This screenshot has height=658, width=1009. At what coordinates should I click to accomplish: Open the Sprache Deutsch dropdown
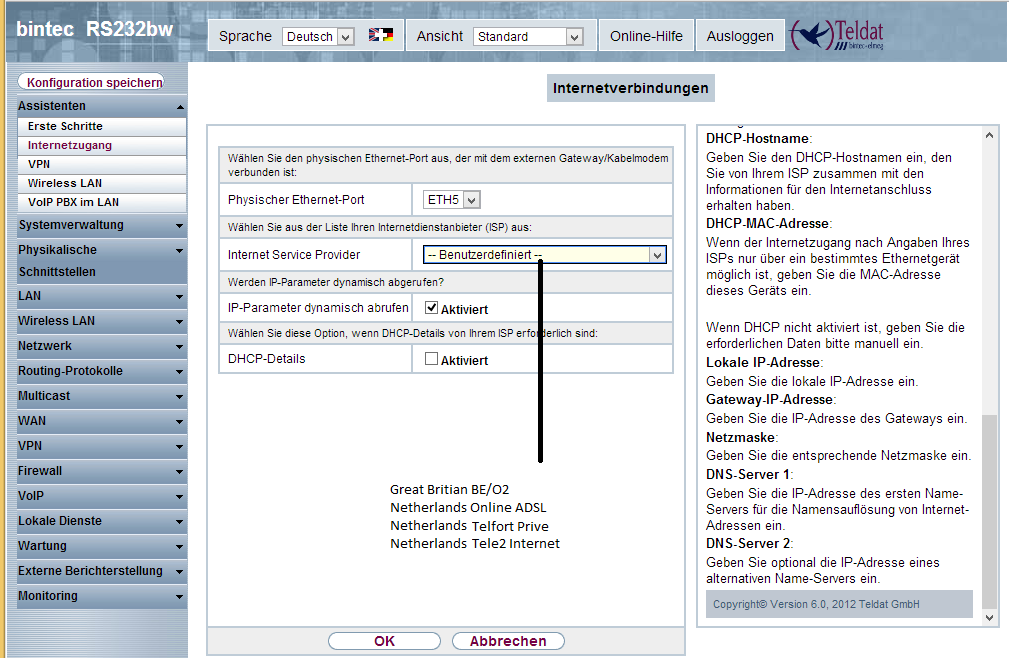[x=318, y=37]
